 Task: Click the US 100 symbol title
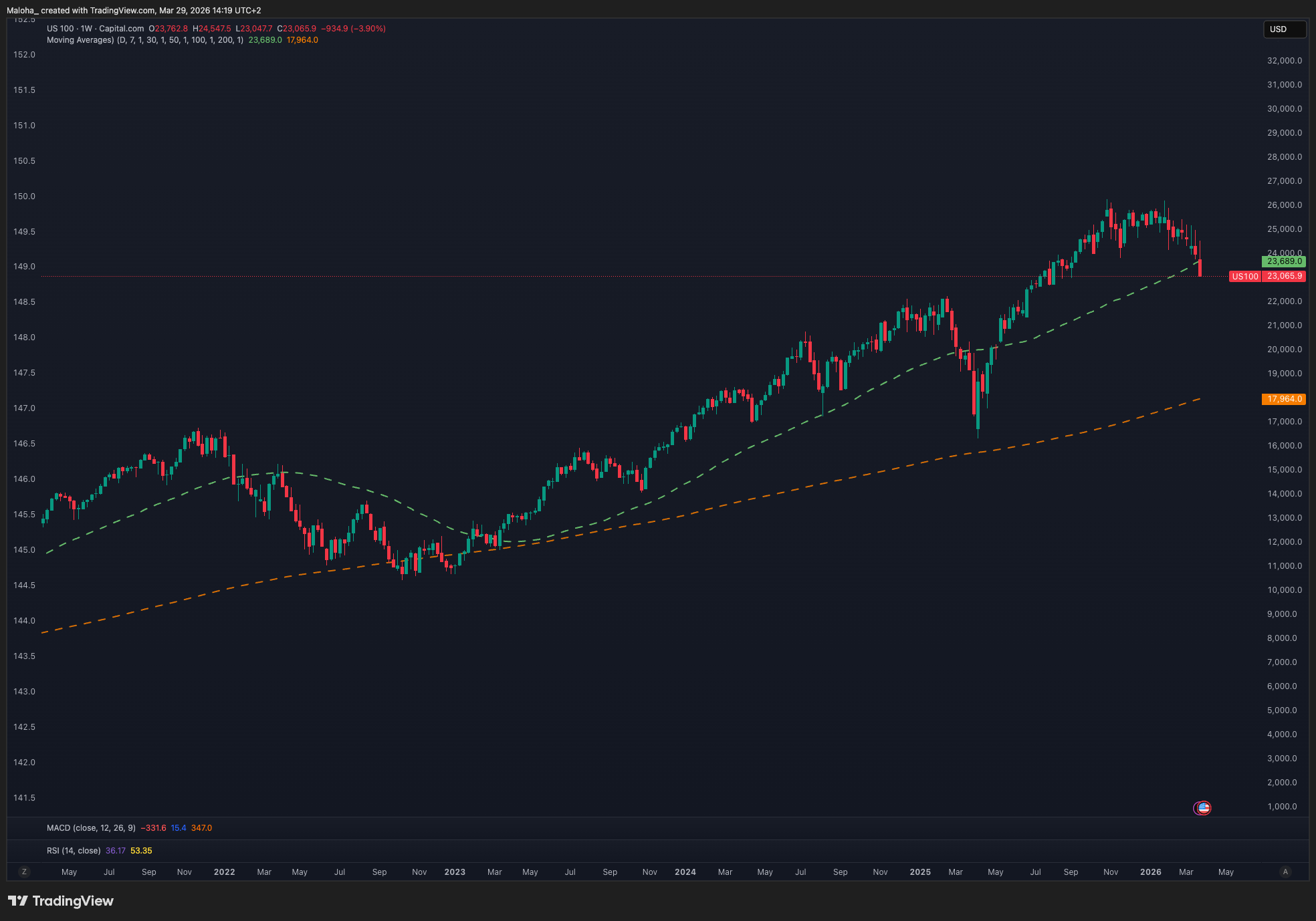60,29
